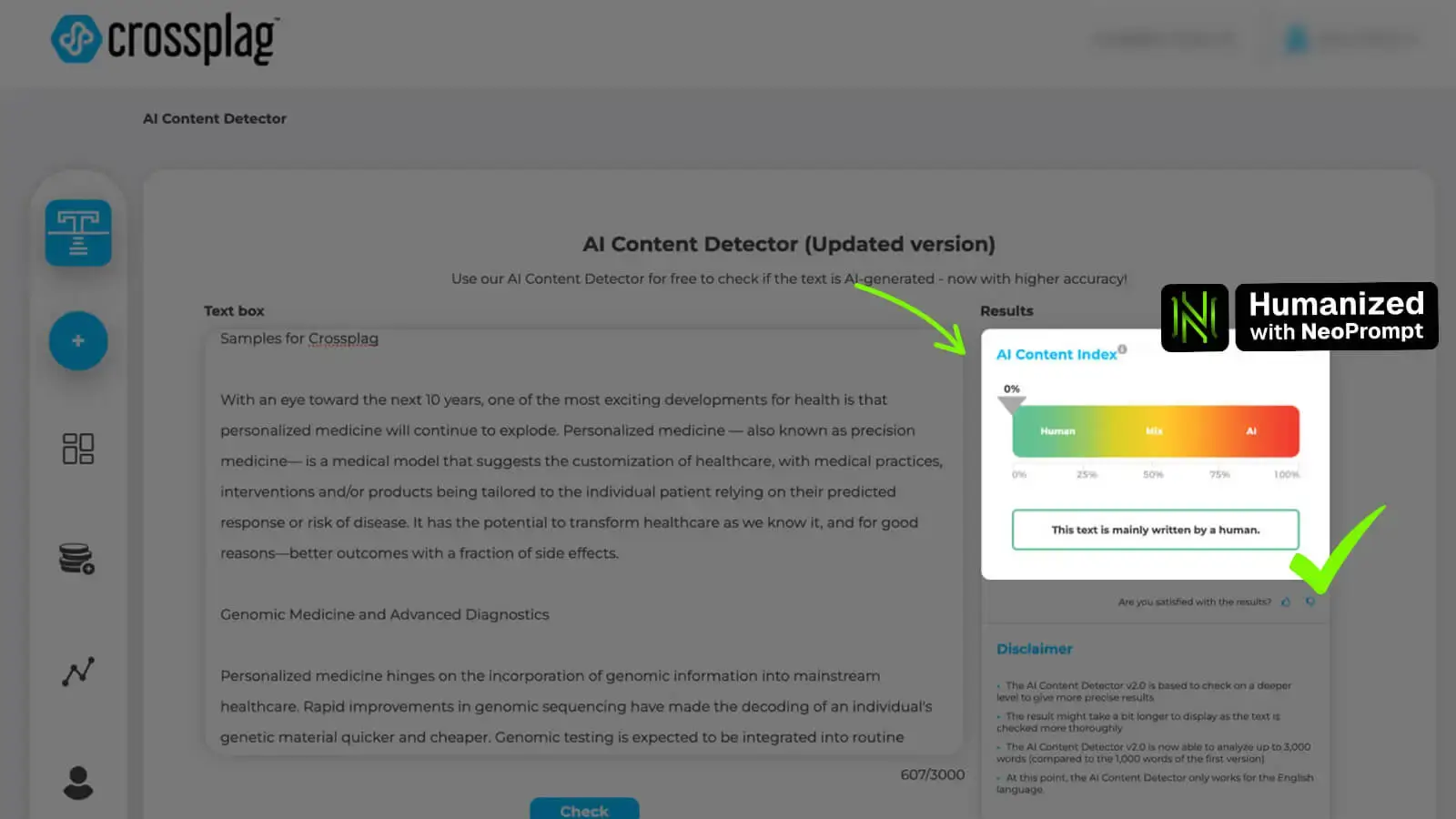Click the Crossplag logo
The image size is (1456, 819).
pos(165,39)
